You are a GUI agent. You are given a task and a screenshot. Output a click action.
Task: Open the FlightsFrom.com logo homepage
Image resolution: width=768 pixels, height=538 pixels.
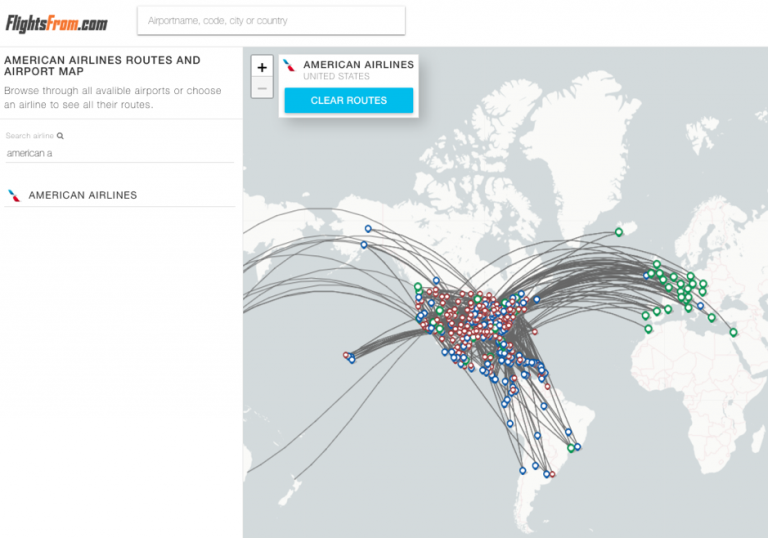tap(56, 24)
